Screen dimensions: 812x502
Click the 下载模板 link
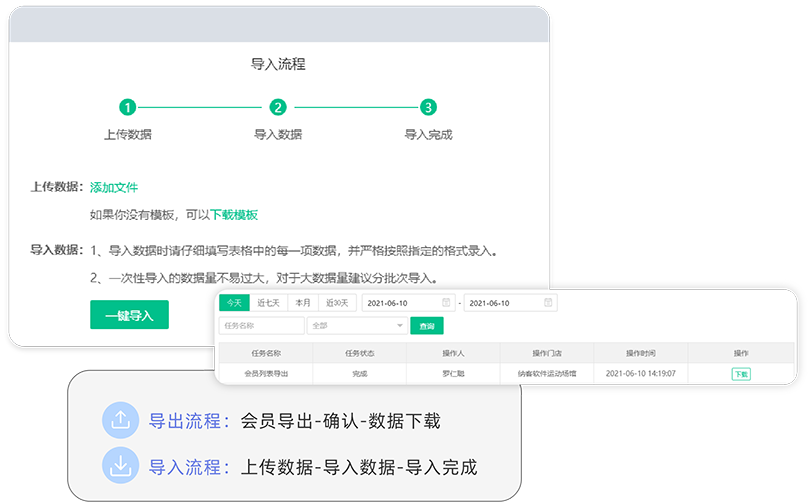point(234,215)
